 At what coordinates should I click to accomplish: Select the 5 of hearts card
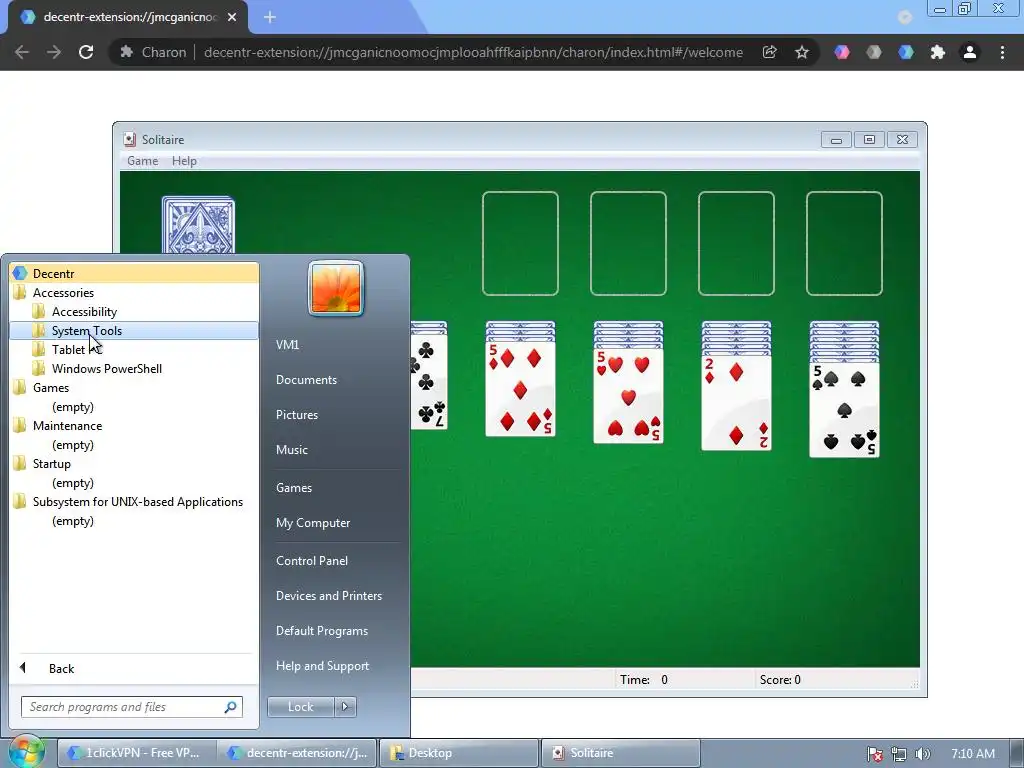(628, 396)
